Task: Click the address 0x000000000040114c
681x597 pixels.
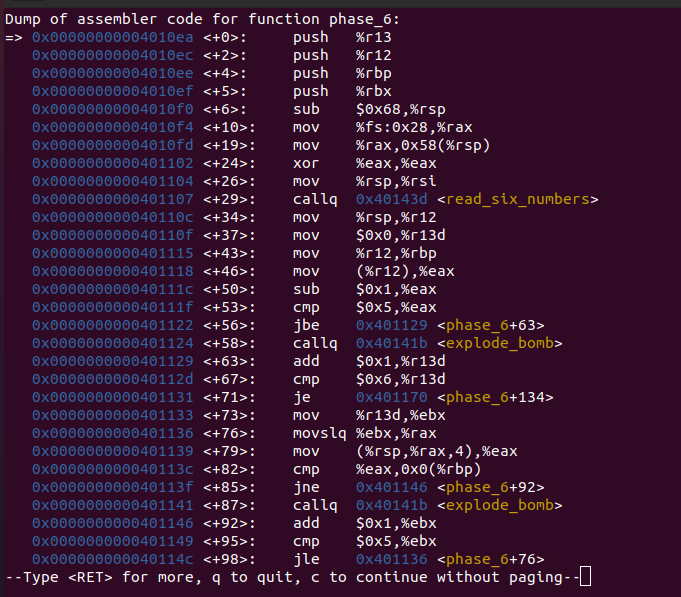Action: pyautogui.click(x=112, y=560)
